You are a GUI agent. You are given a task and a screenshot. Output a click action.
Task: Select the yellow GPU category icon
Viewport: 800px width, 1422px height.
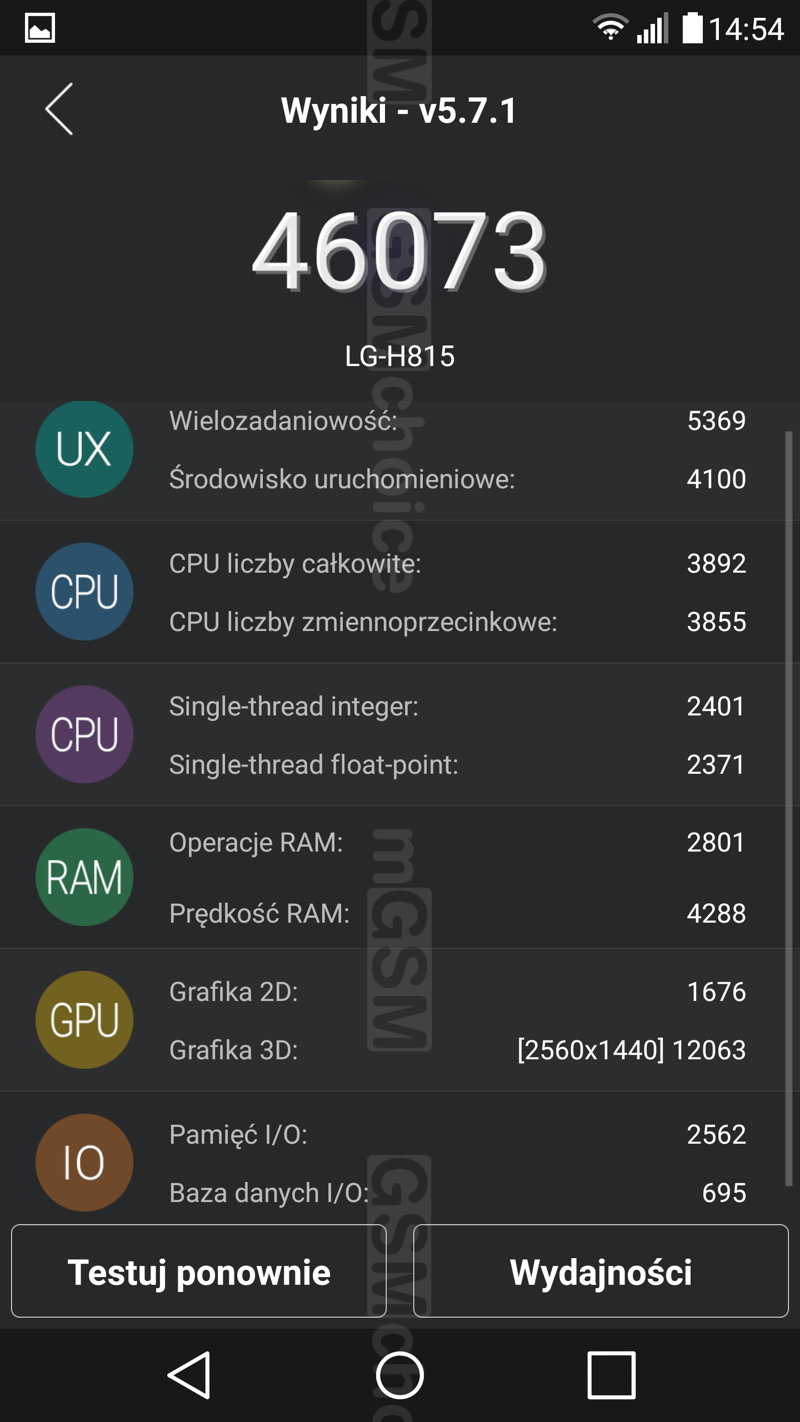[84, 1020]
